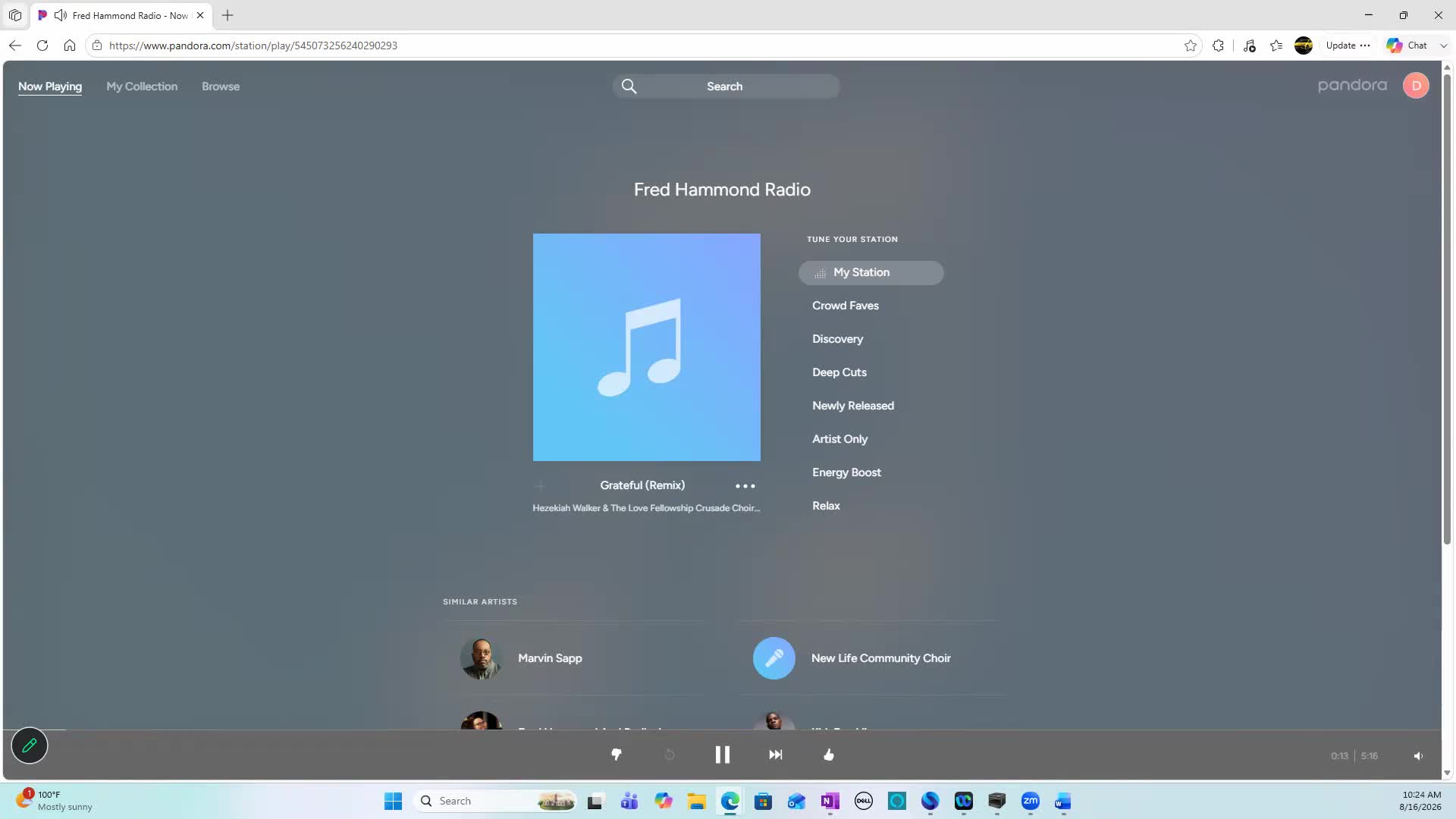
Task: Open Copilot Chat in browser
Action: (1407, 45)
